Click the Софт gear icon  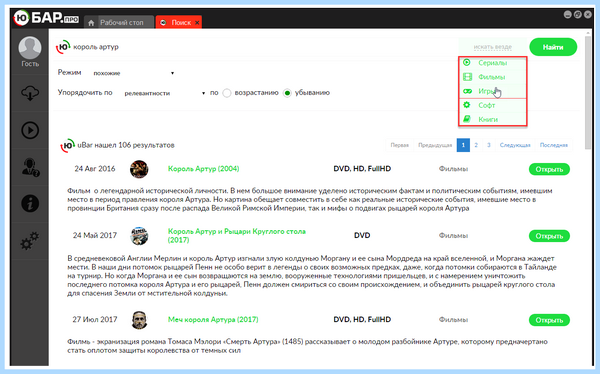(x=466, y=105)
